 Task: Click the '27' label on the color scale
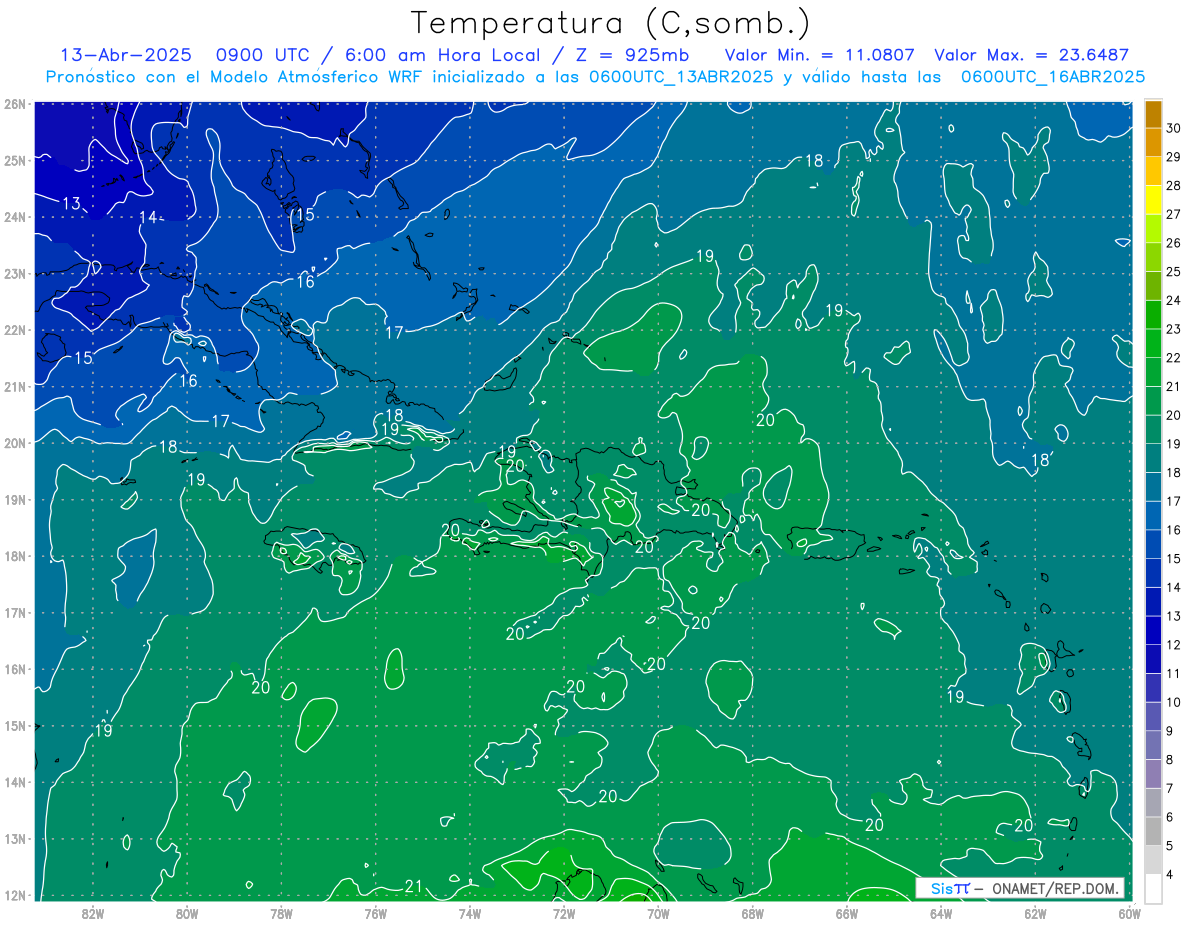[x=1174, y=214]
